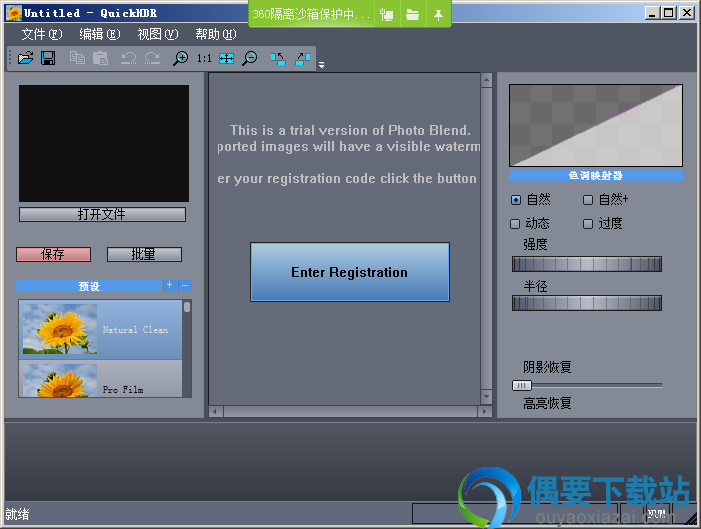This screenshot has height=529, width=701.
Task: Open the 360 sandbox folder icon
Action: (x=412, y=15)
